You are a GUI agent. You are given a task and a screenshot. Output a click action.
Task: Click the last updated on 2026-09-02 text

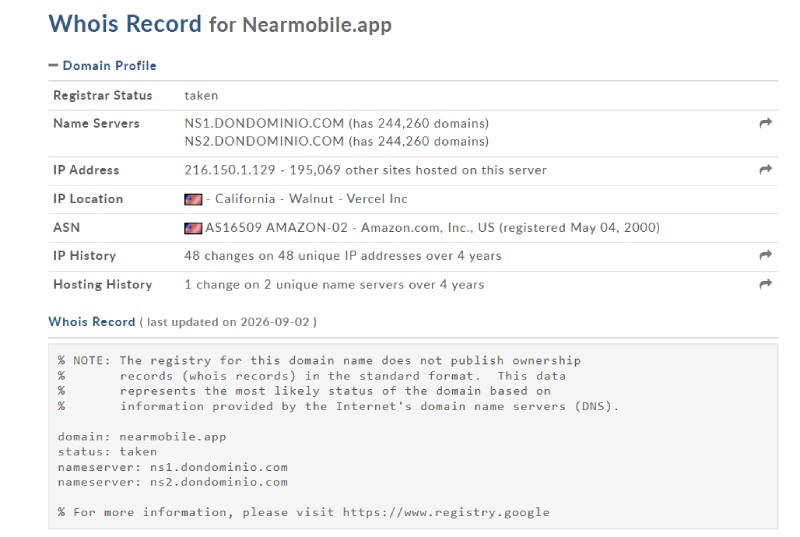click(228, 322)
